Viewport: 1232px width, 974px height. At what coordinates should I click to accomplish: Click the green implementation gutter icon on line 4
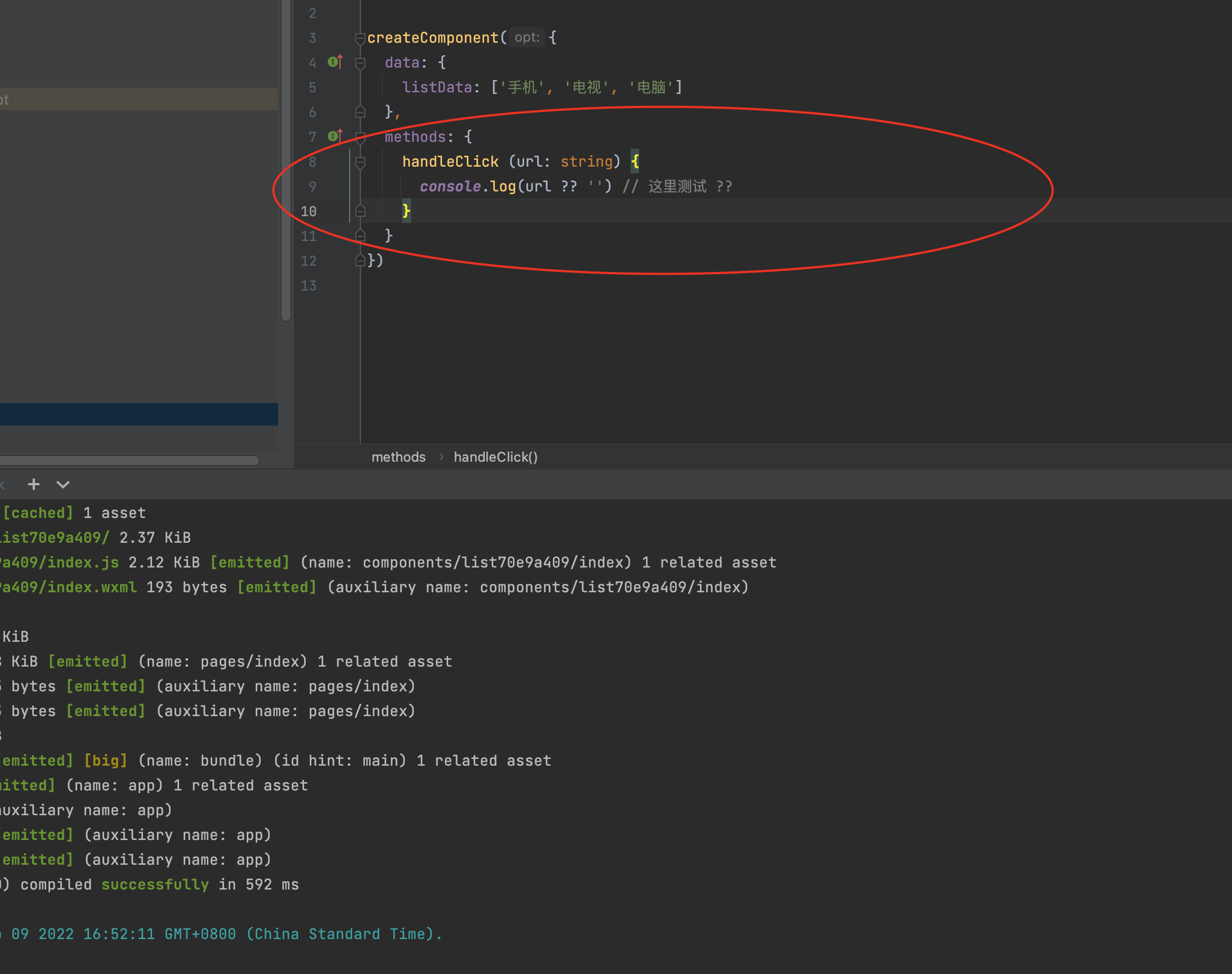tap(333, 62)
